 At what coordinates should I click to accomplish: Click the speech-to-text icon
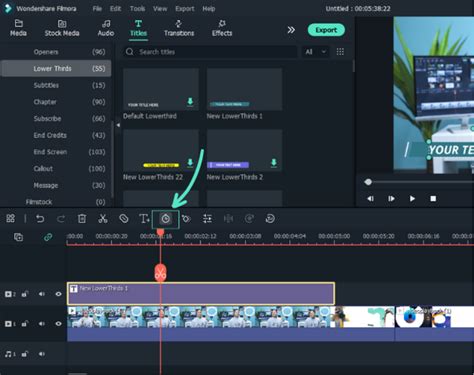pyautogui.click(x=270, y=219)
